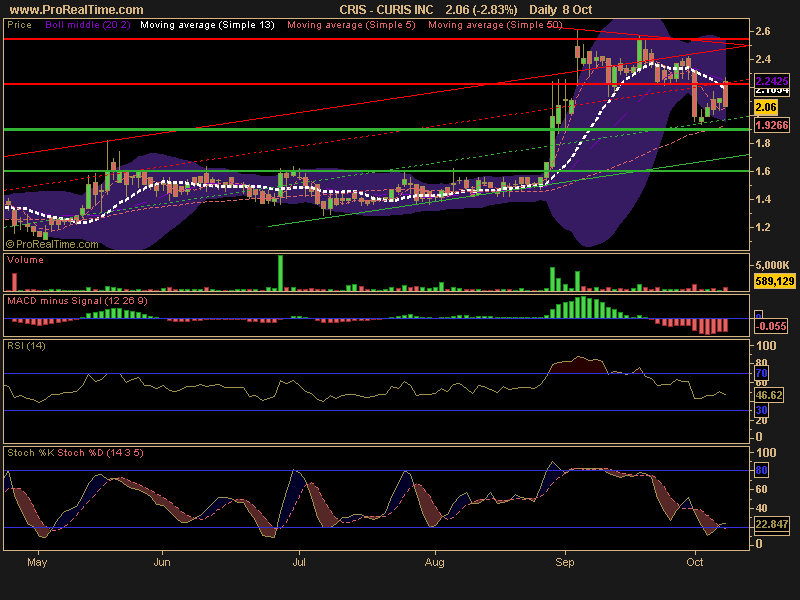Click the Jul marker on the time axis
This screenshot has width=800, height=600.
(299, 562)
